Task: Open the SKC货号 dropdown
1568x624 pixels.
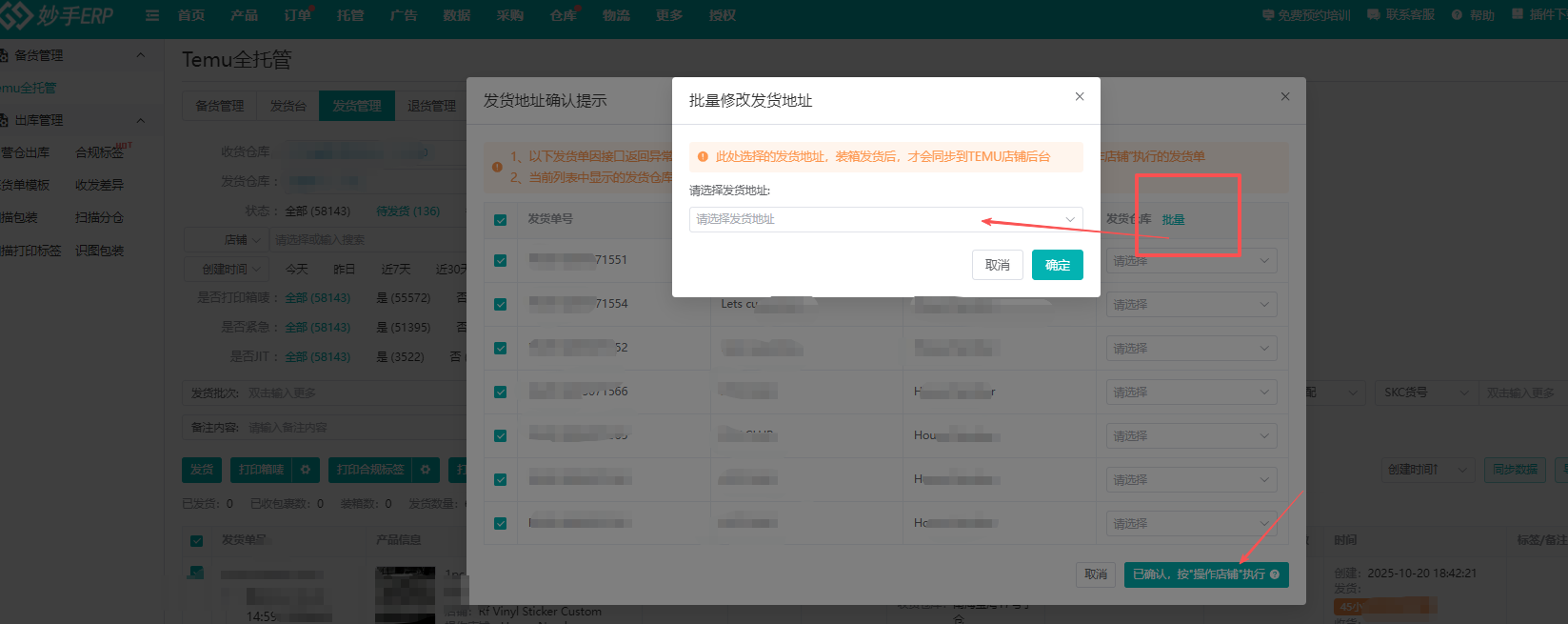Action: tap(1425, 393)
